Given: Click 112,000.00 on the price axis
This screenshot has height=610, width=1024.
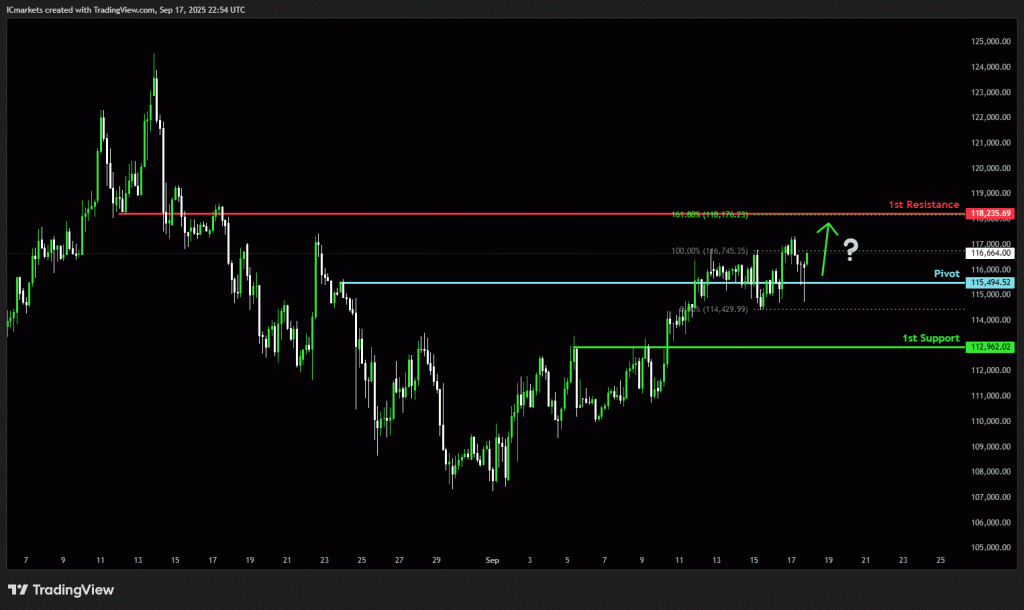Looking at the screenshot, I should point(991,370).
